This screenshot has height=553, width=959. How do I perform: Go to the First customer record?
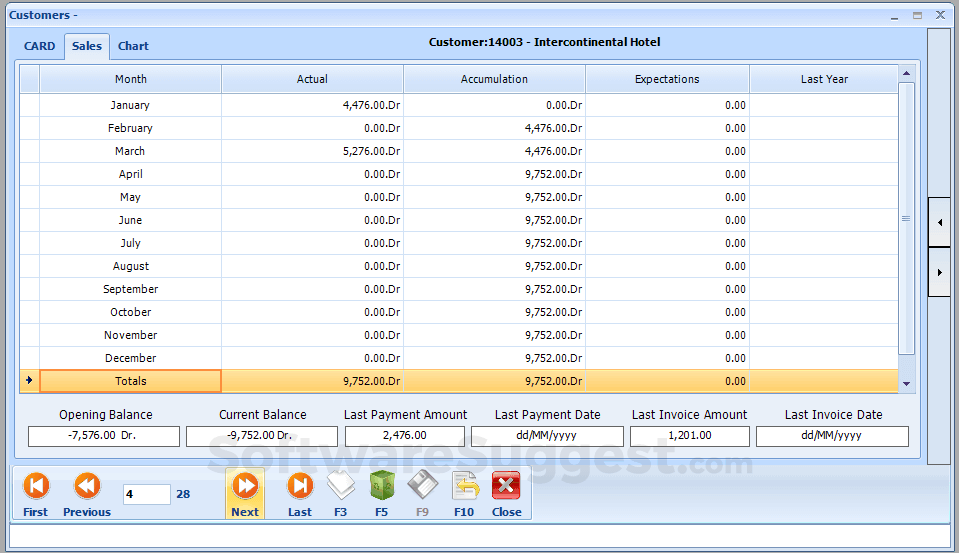point(36,494)
